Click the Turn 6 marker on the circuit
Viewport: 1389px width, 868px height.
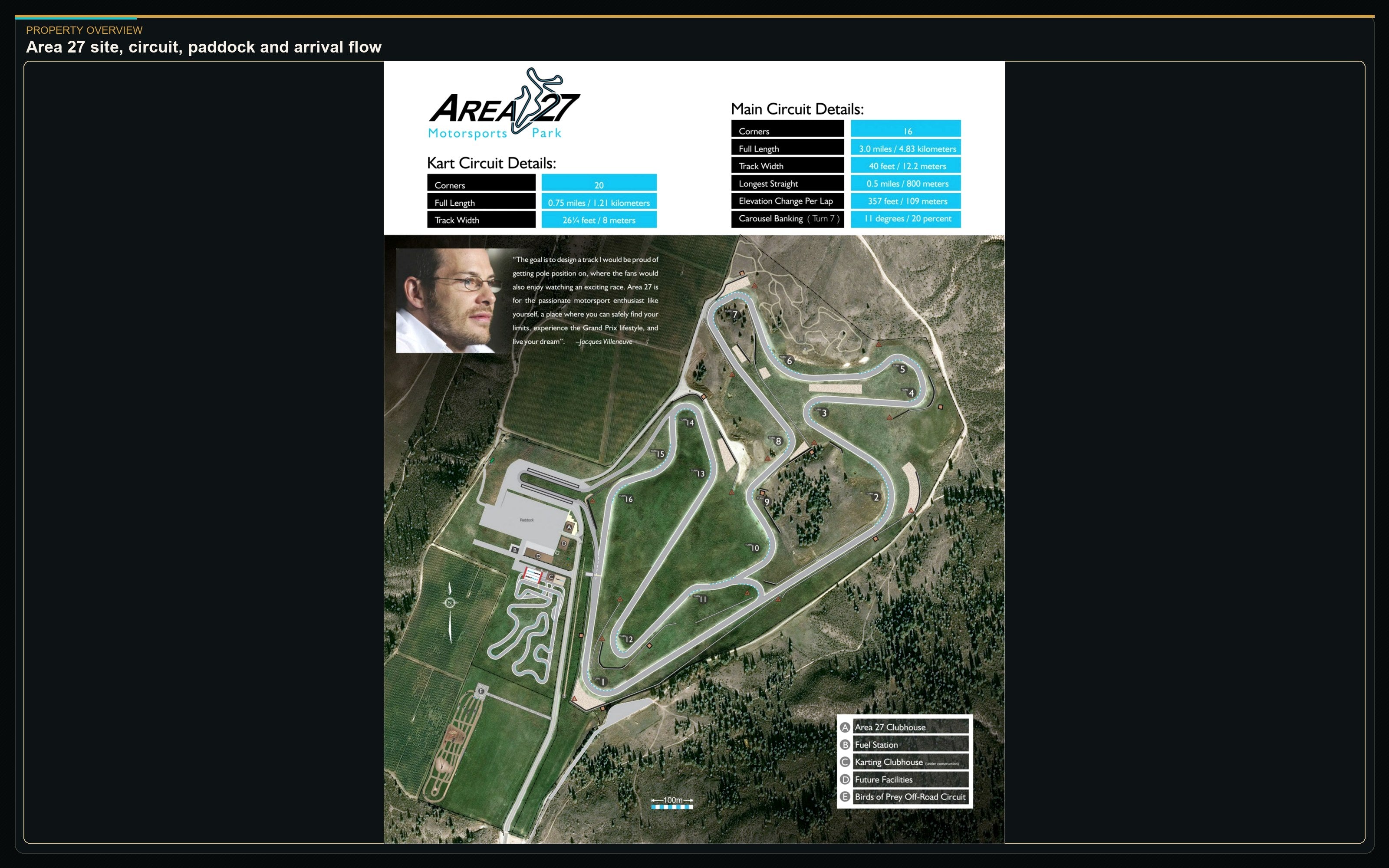point(788,361)
